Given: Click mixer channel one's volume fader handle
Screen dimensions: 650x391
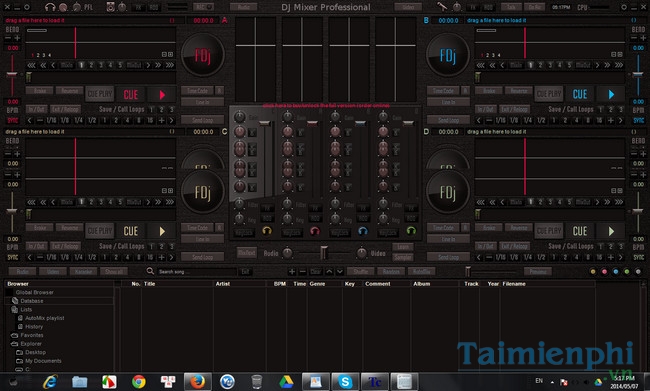Looking at the screenshot, I should pyautogui.click(x=264, y=123).
